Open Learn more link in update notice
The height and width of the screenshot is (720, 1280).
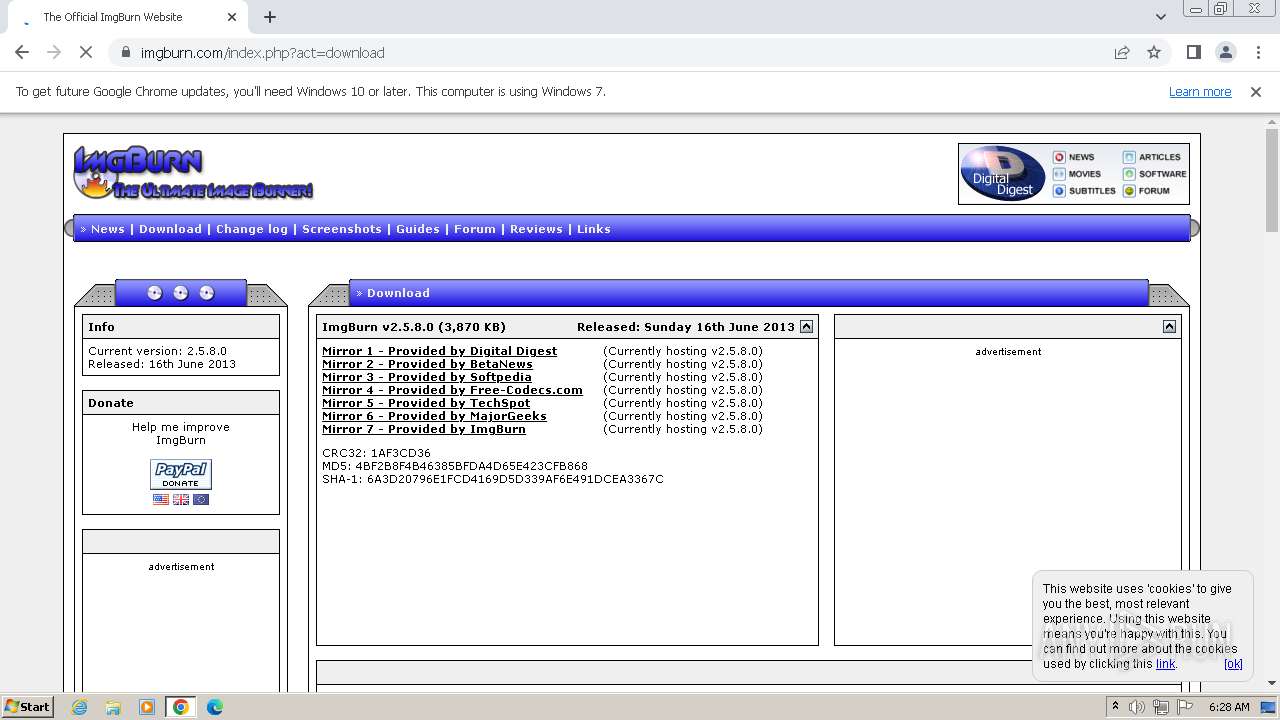(x=1200, y=91)
